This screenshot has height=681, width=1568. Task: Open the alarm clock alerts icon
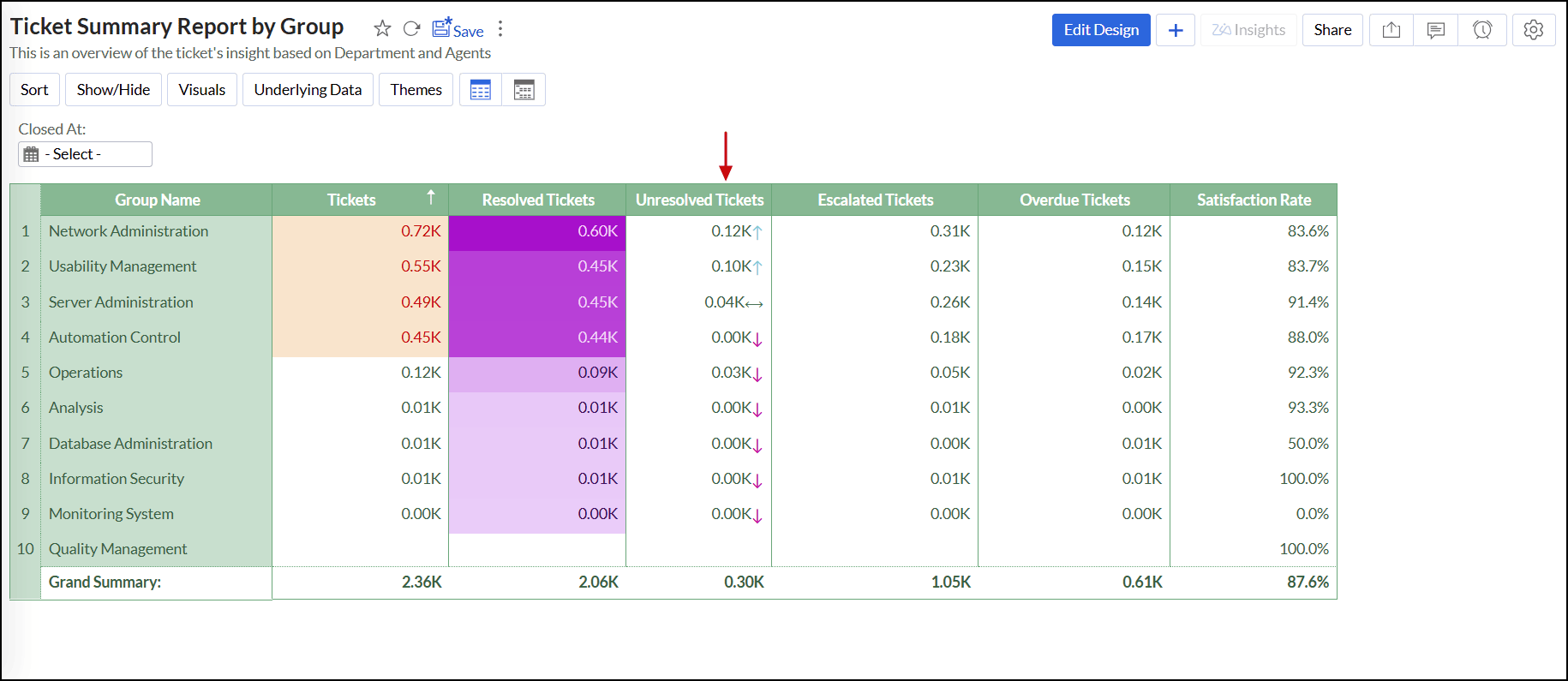click(1482, 30)
